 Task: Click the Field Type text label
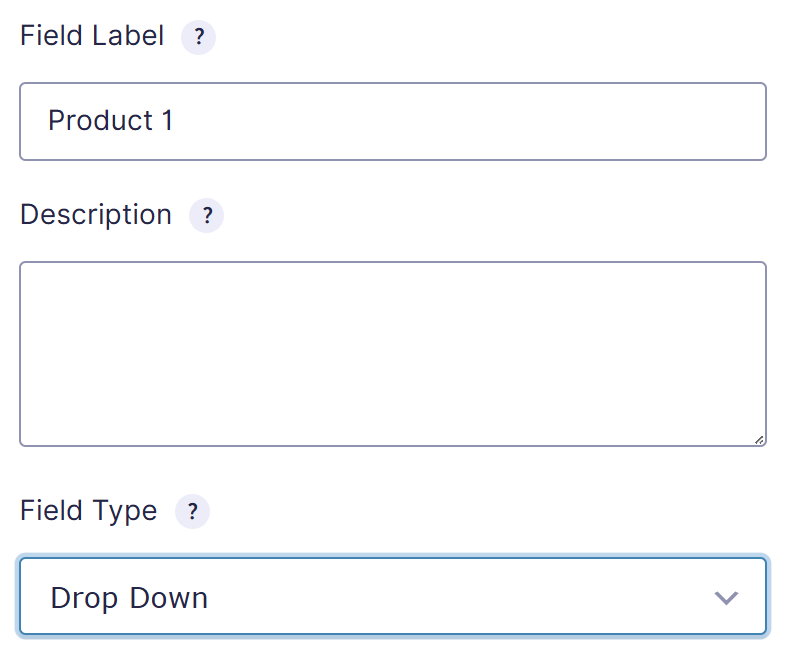[89, 511]
